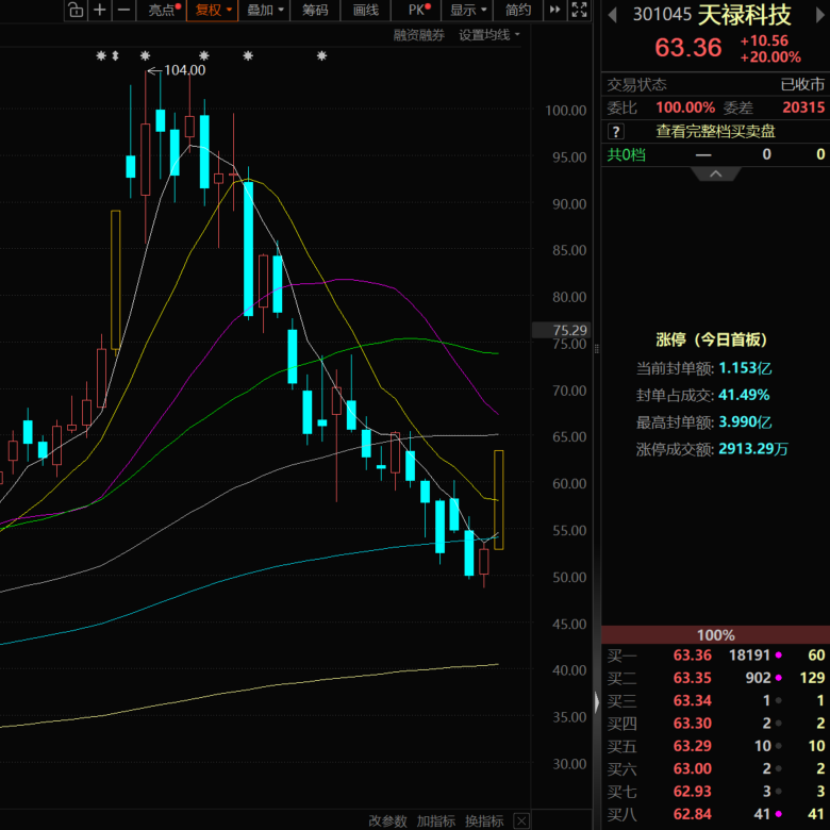Click the side panel collapse arrow

pyautogui.click(x=597, y=702)
